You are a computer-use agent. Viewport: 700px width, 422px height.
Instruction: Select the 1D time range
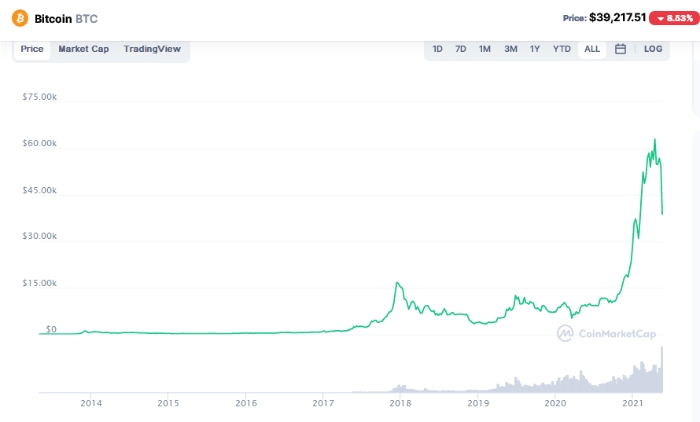(x=437, y=49)
